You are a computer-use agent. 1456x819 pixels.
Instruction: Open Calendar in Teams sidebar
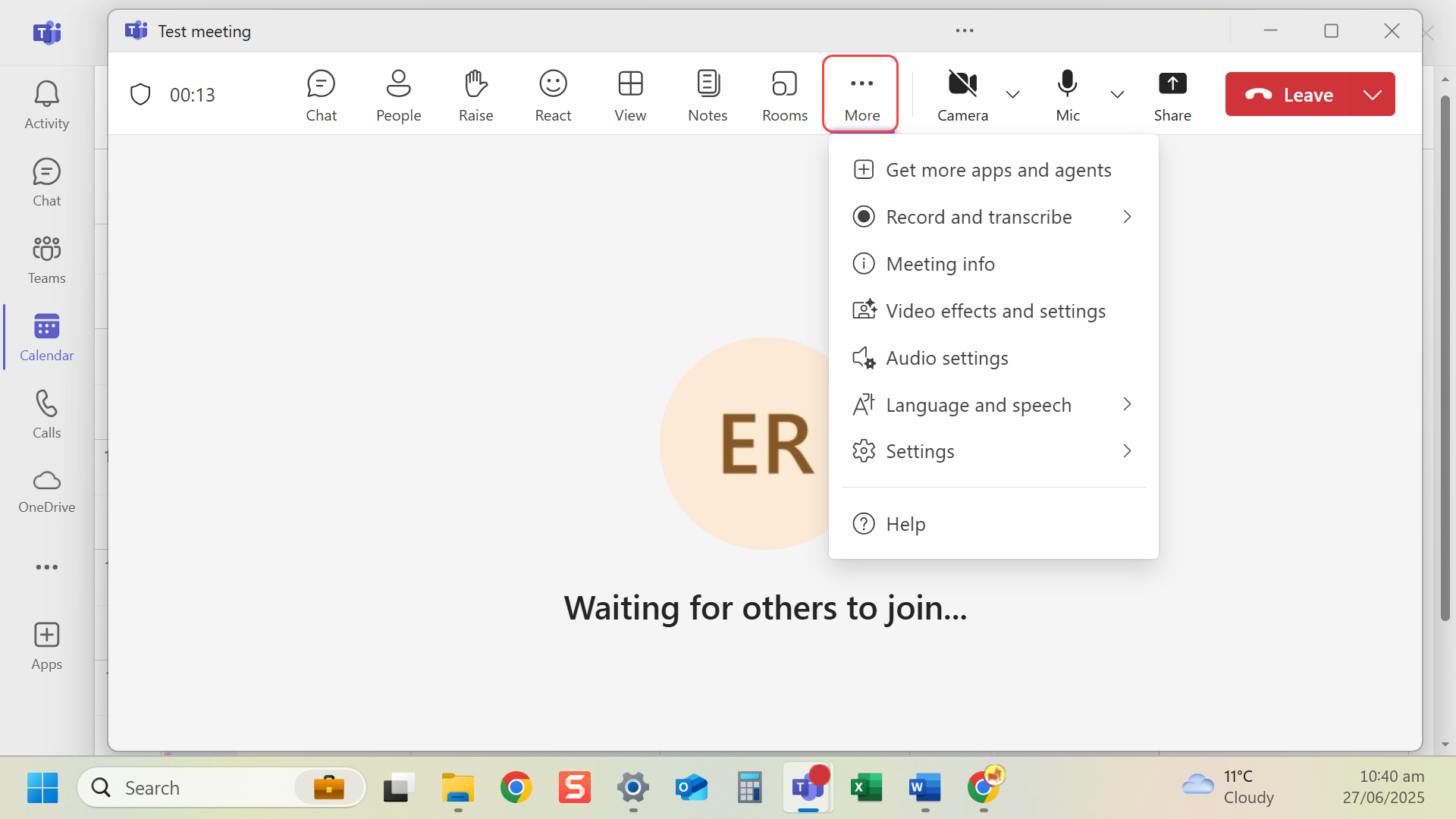pyautogui.click(x=46, y=337)
